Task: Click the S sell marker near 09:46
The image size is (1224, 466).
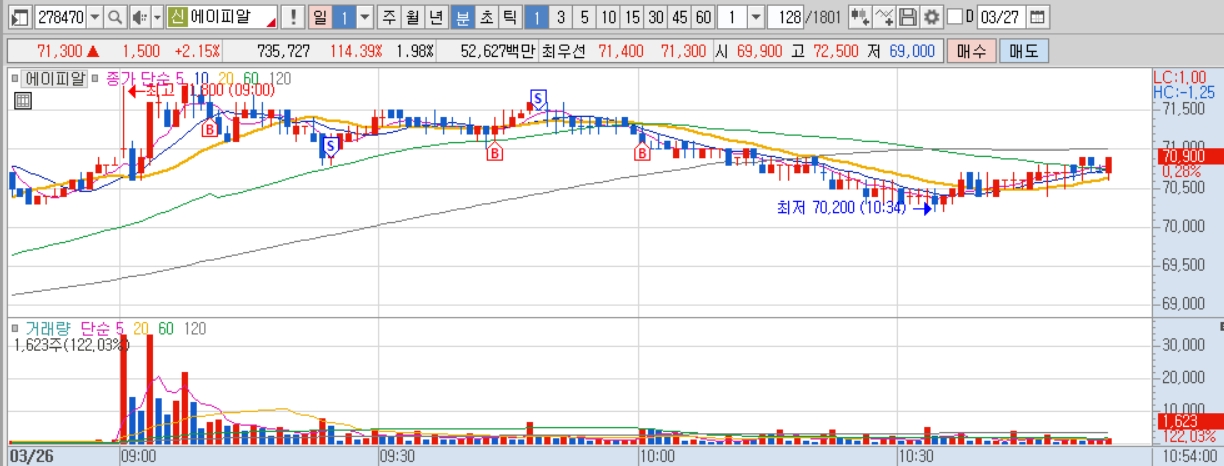Action: 538,97
